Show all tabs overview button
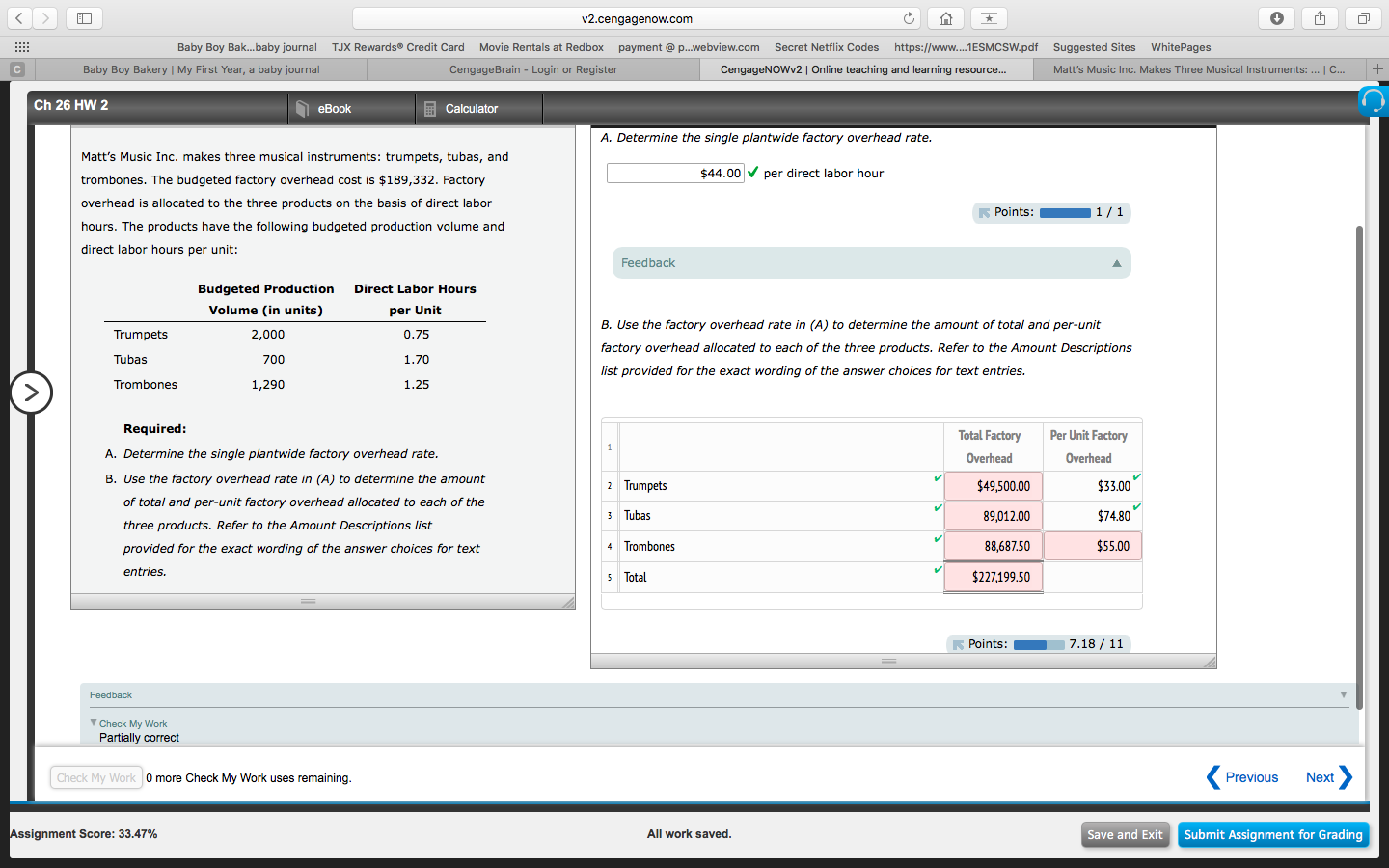This screenshot has height=868, width=1389. pos(1363,18)
